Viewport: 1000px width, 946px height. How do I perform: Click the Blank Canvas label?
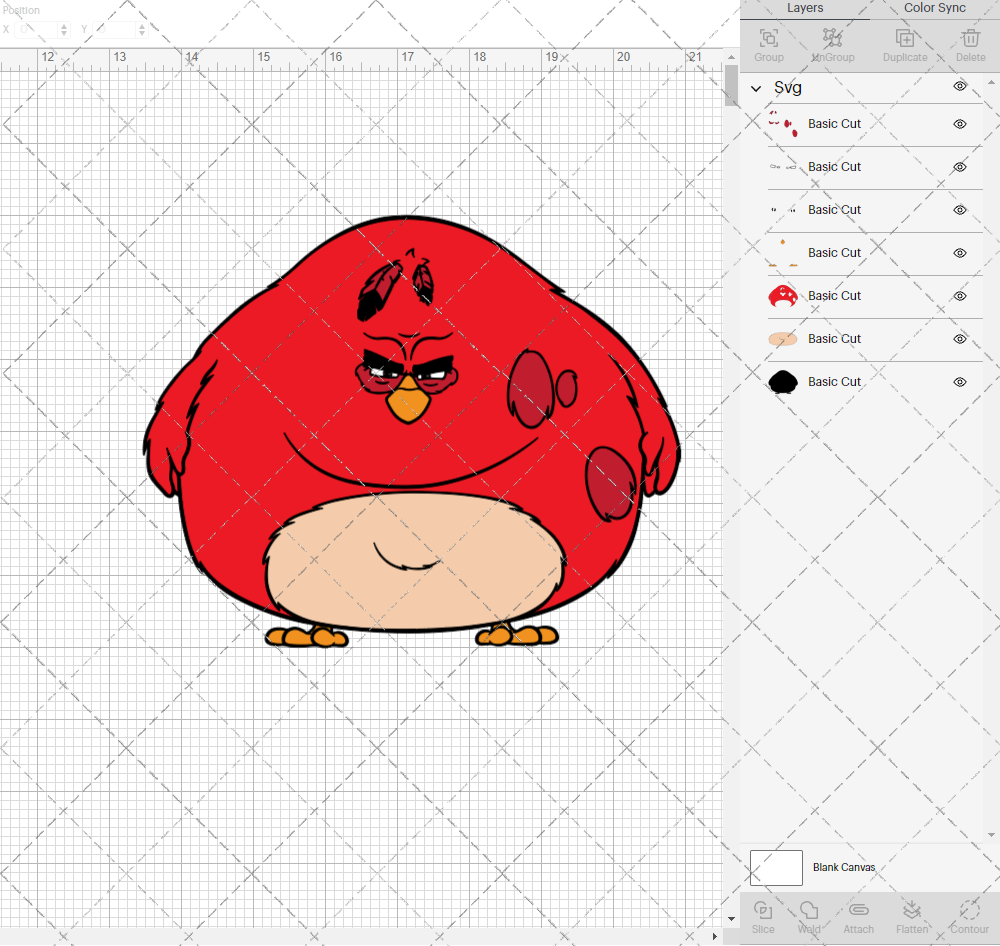844,868
